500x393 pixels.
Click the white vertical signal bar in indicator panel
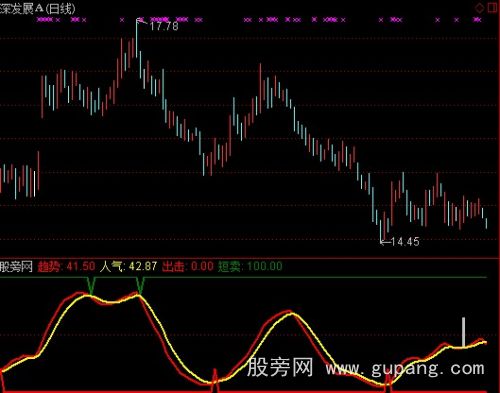point(463,332)
